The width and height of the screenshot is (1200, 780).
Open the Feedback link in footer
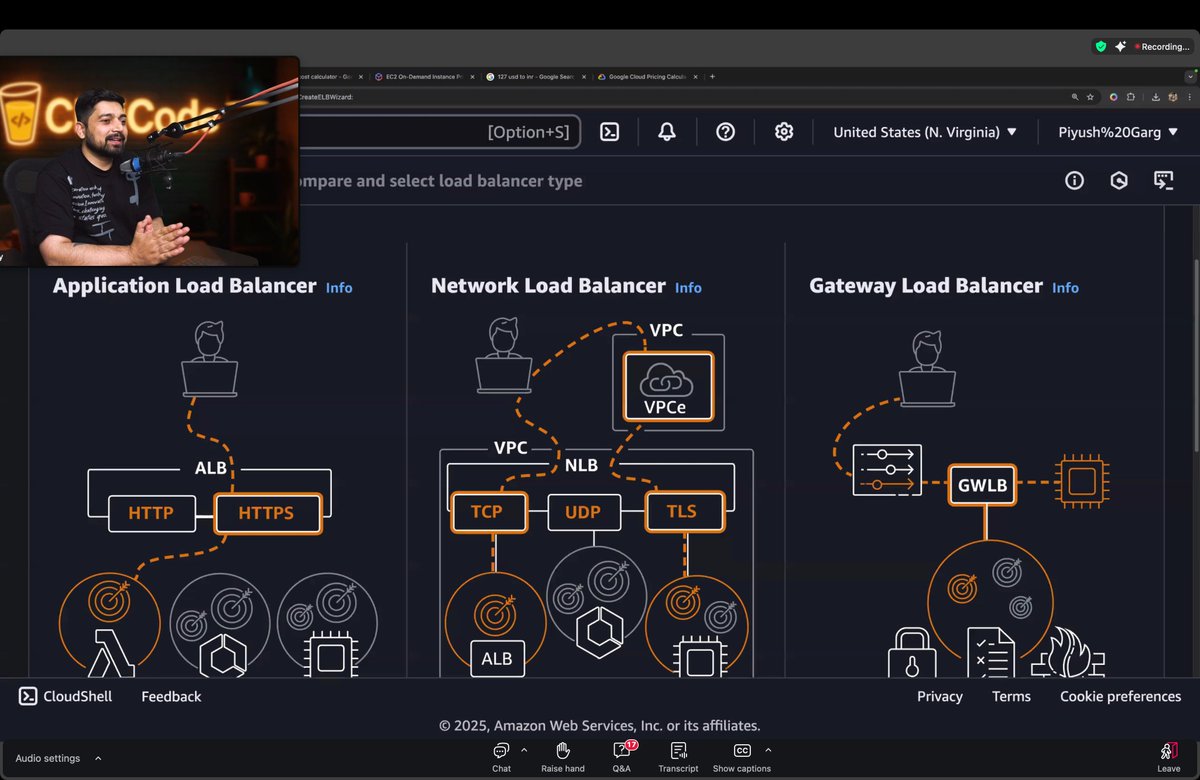pyautogui.click(x=171, y=697)
